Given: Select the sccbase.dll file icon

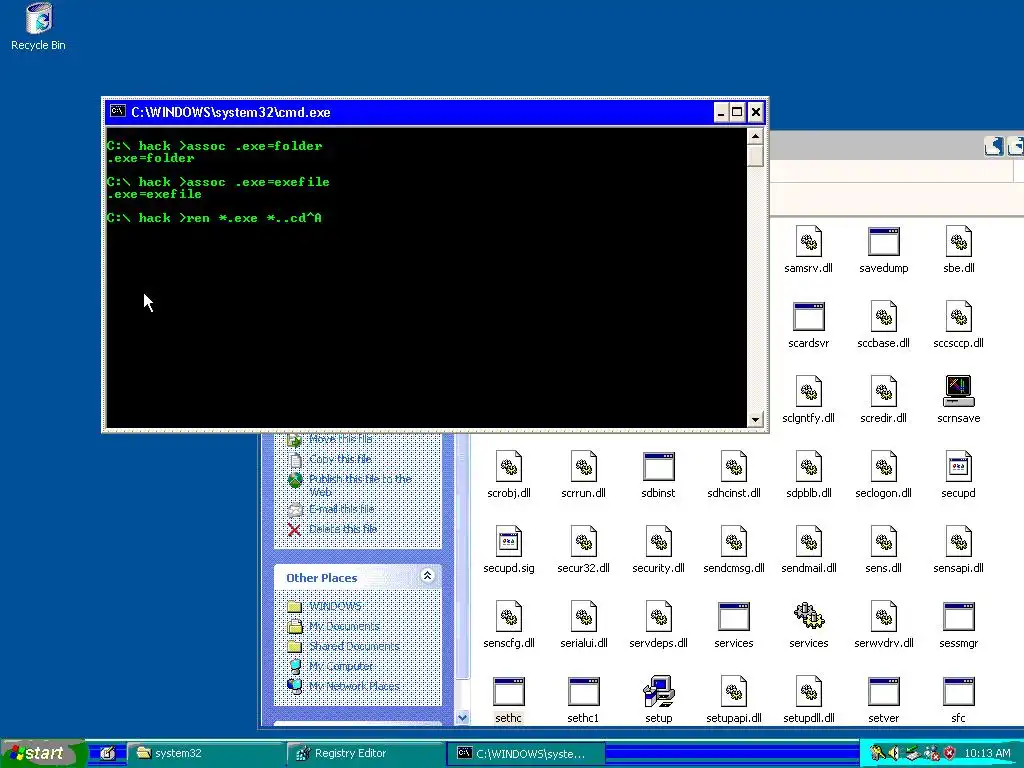Looking at the screenshot, I should pyautogui.click(x=884, y=317).
